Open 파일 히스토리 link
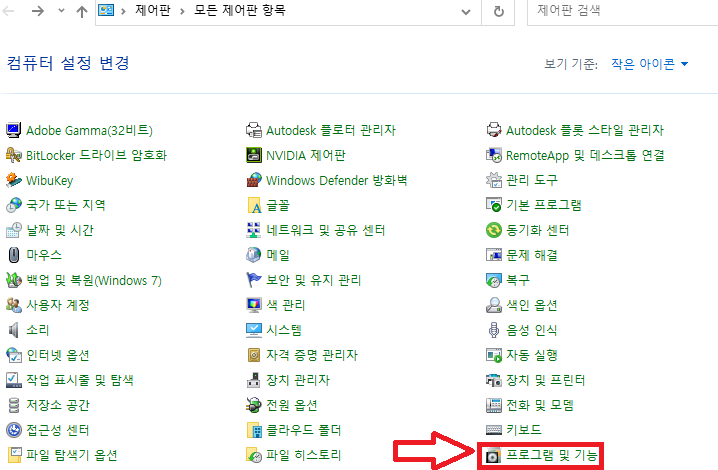 pyautogui.click(x=304, y=455)
